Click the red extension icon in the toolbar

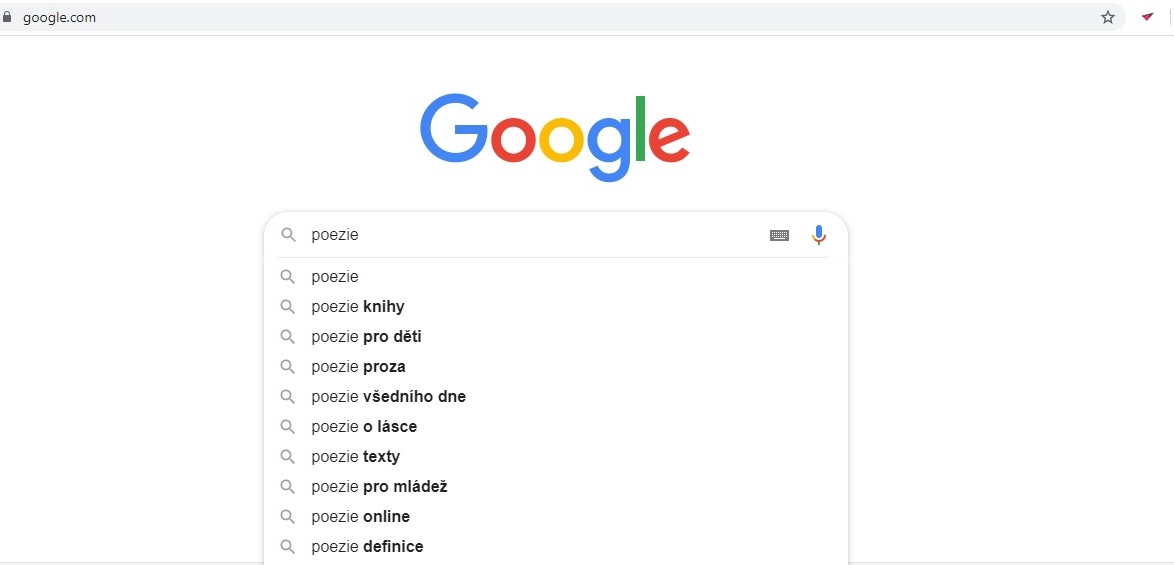(1148, 16)
